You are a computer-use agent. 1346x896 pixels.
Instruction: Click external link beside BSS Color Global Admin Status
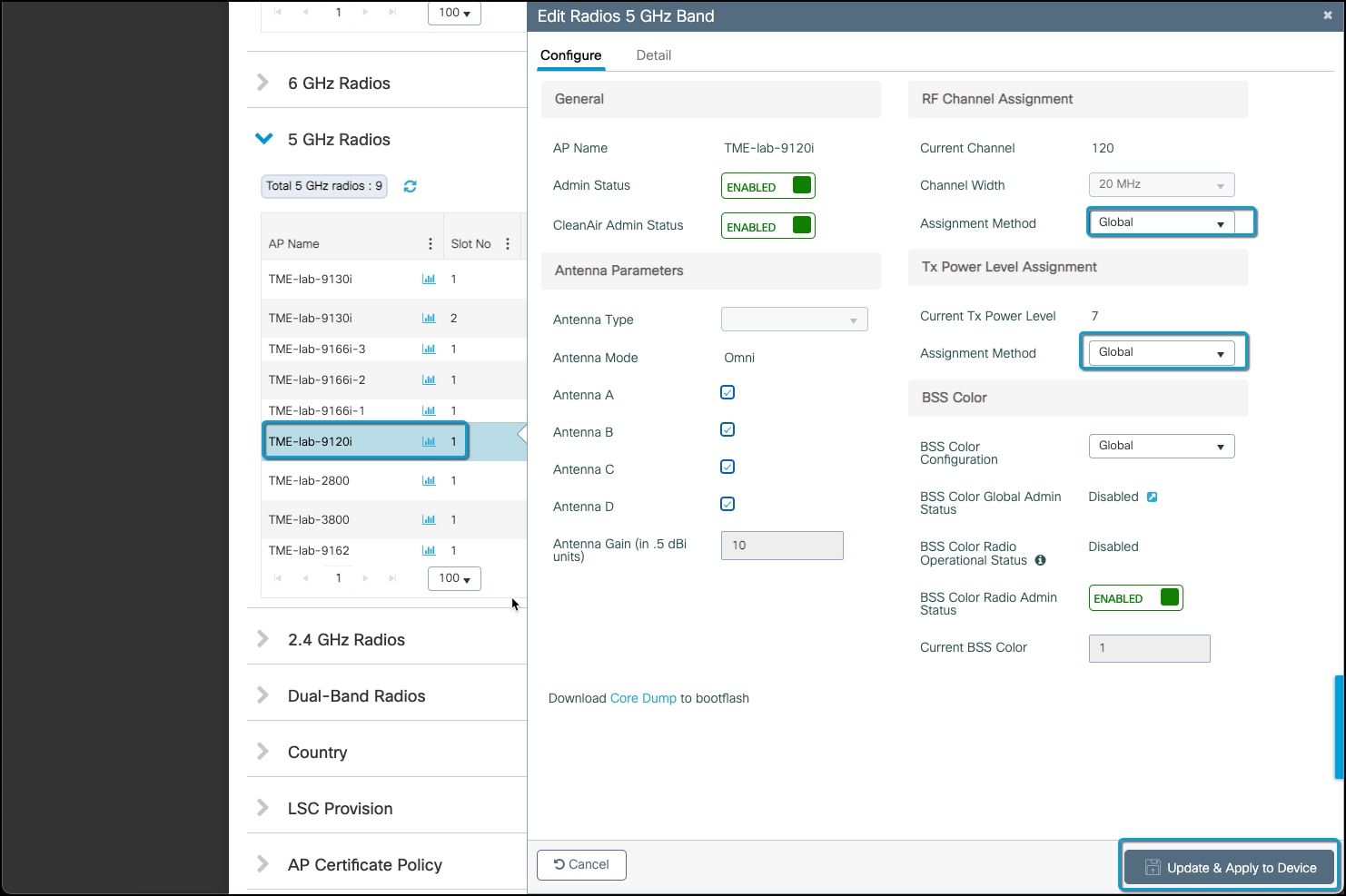coord(1152,497)
